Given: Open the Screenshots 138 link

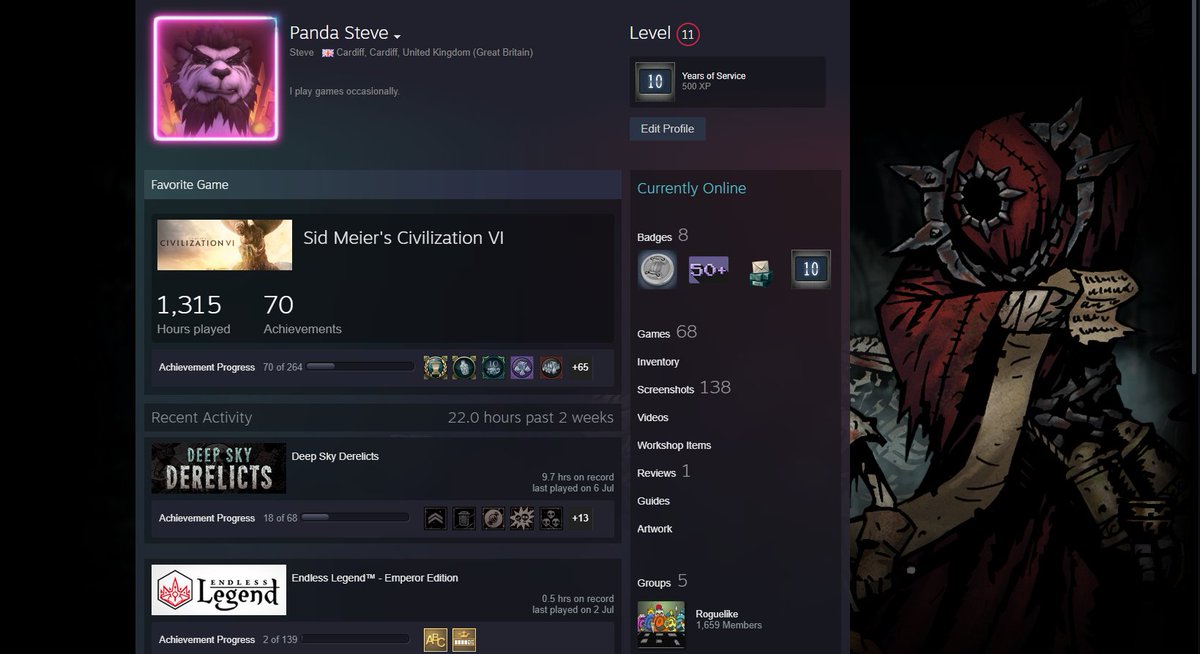Looking at the screenshot, I should point(684,388).
